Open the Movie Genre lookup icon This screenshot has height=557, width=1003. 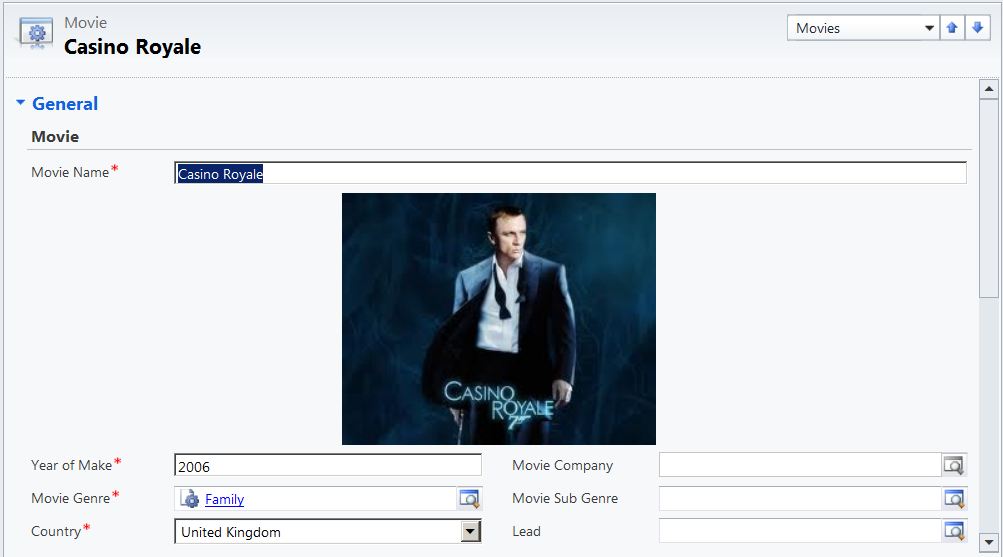pyautogui.click(x=469, y=498)
